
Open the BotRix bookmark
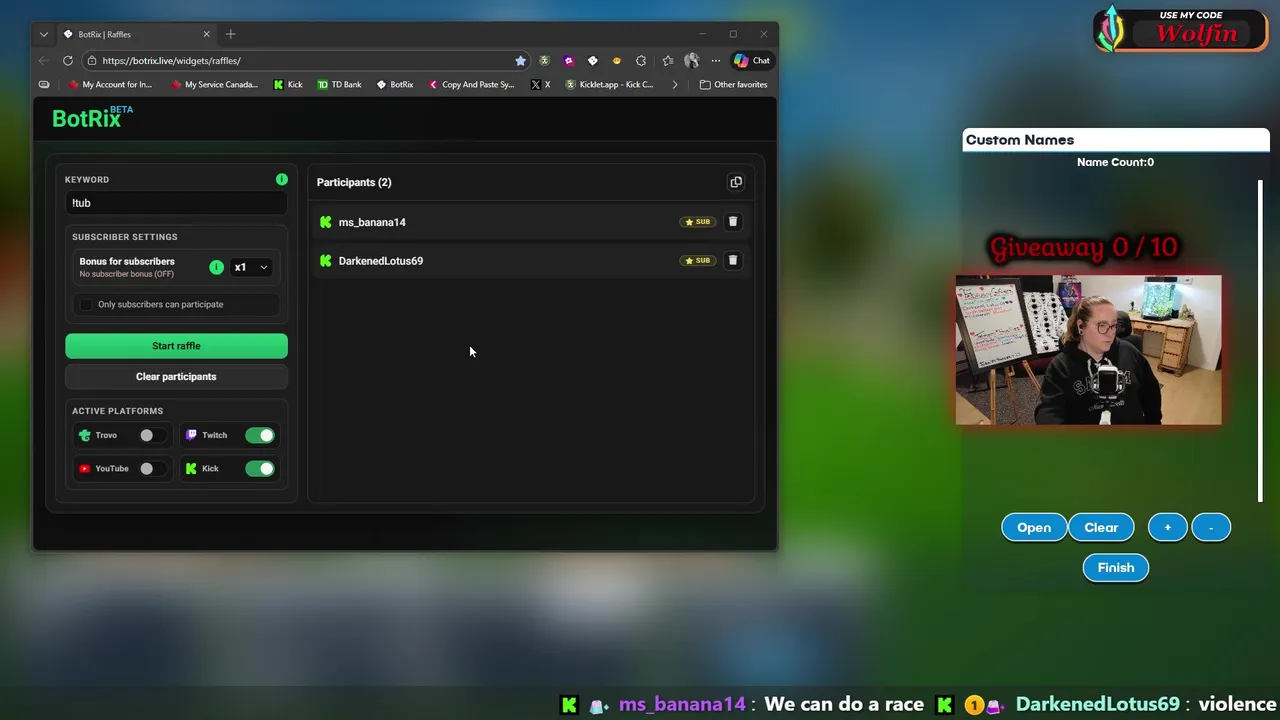pos(395,84)
